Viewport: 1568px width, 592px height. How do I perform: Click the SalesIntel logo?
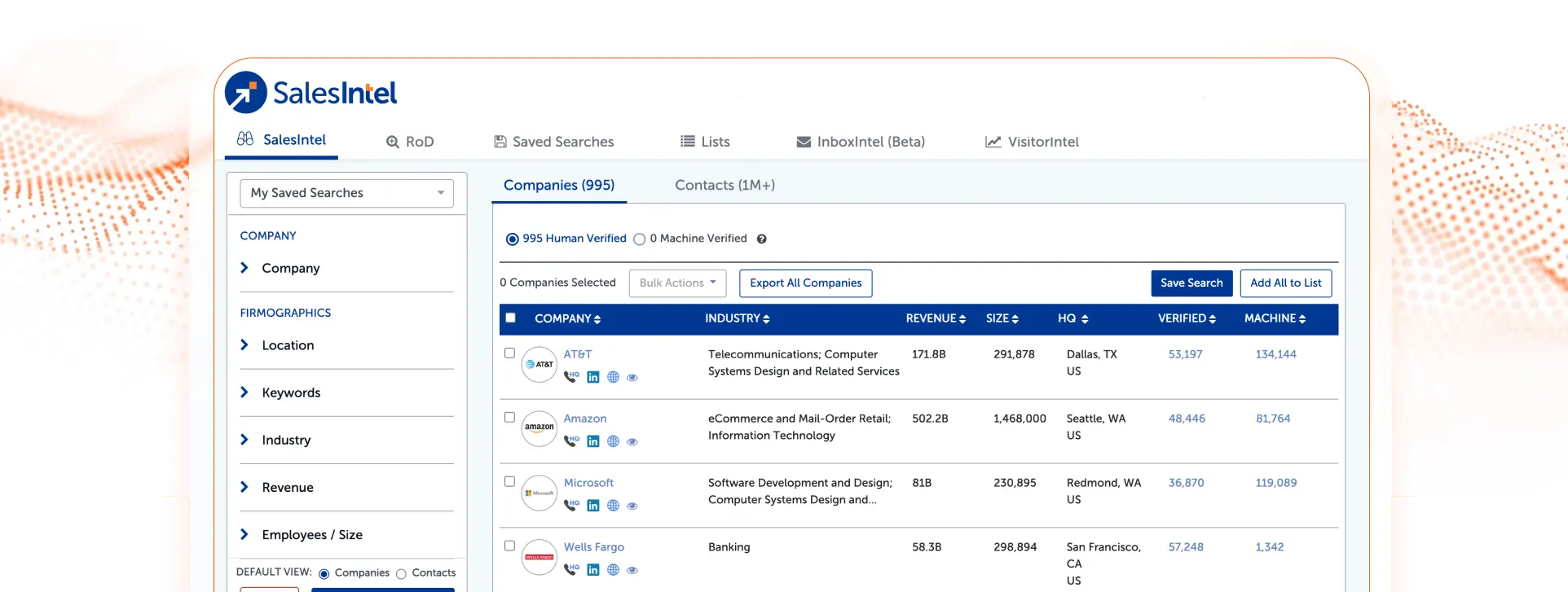point(311,93)
